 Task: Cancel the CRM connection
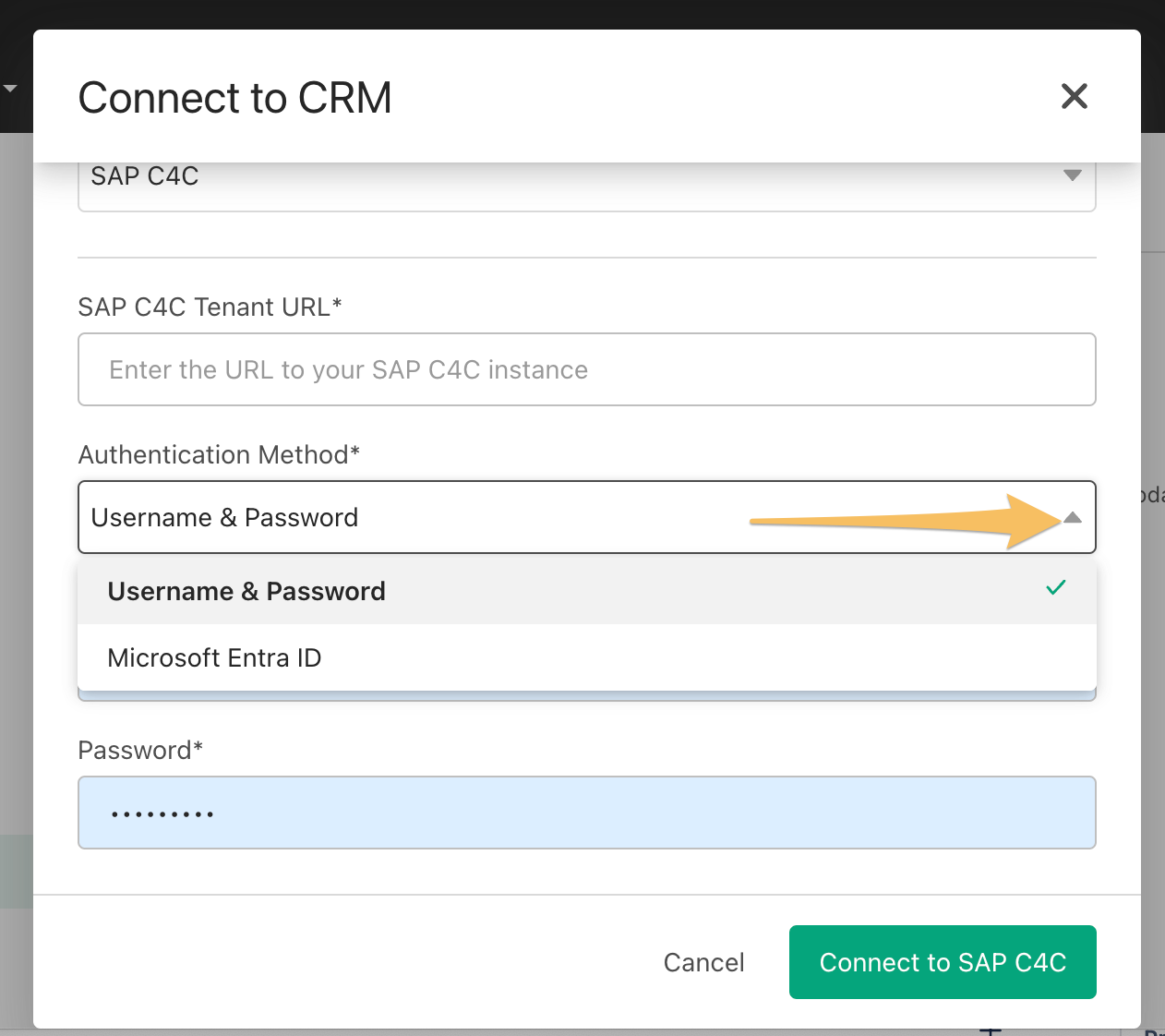(x=703, y=962)
